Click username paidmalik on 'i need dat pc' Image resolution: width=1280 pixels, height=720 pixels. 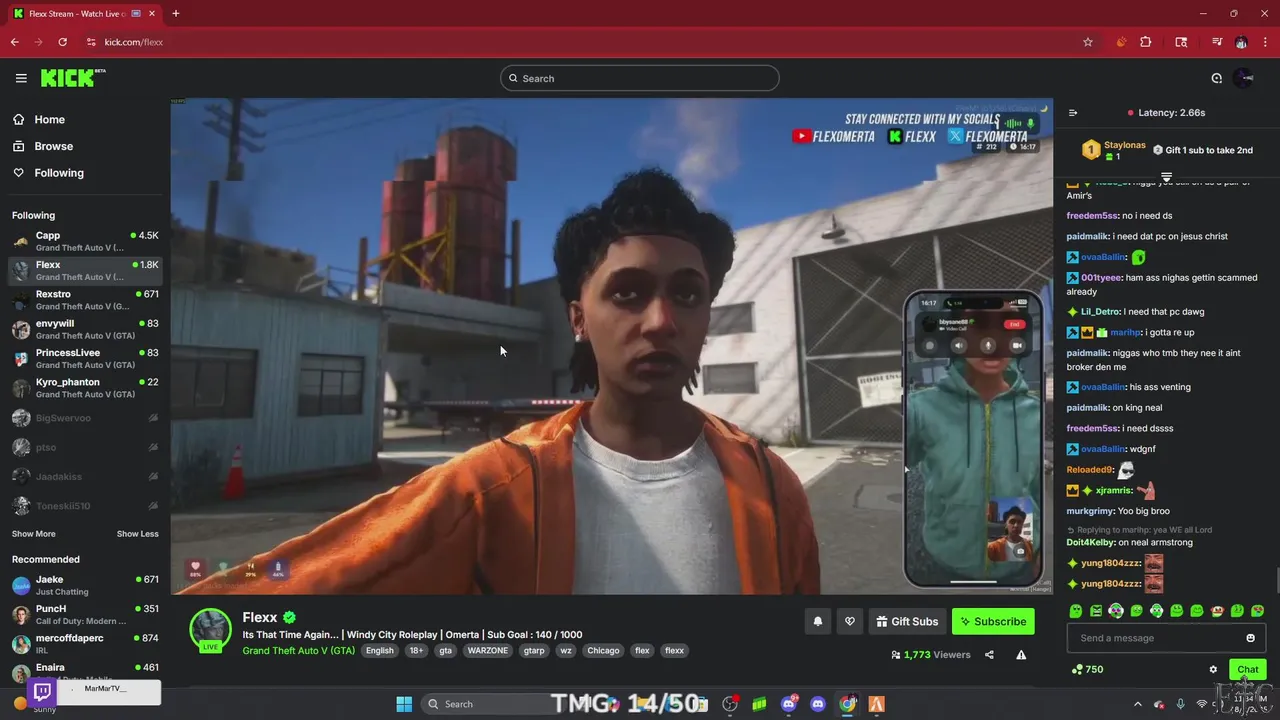click(1088, 236)
